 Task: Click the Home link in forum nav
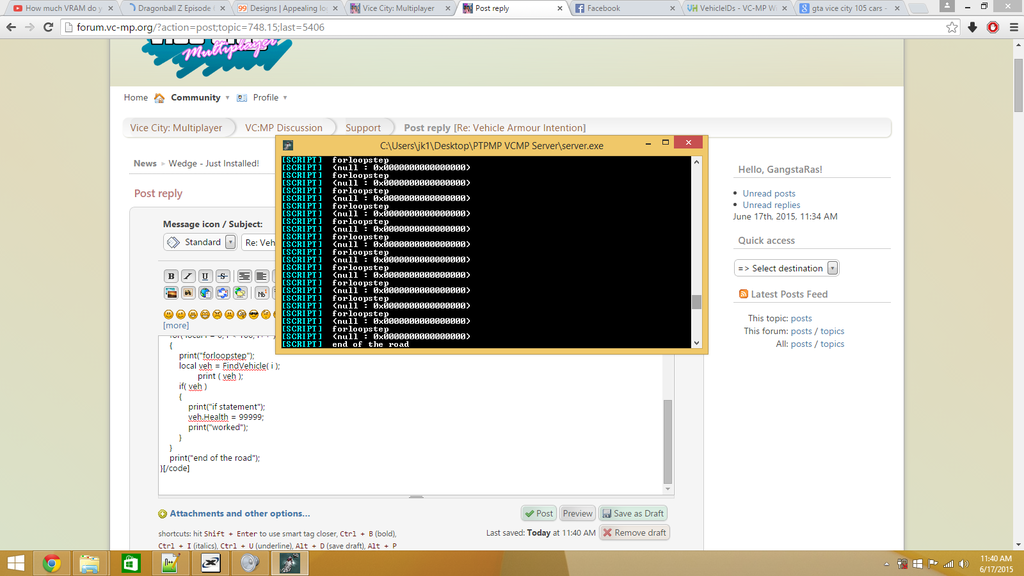coord(136,98)
